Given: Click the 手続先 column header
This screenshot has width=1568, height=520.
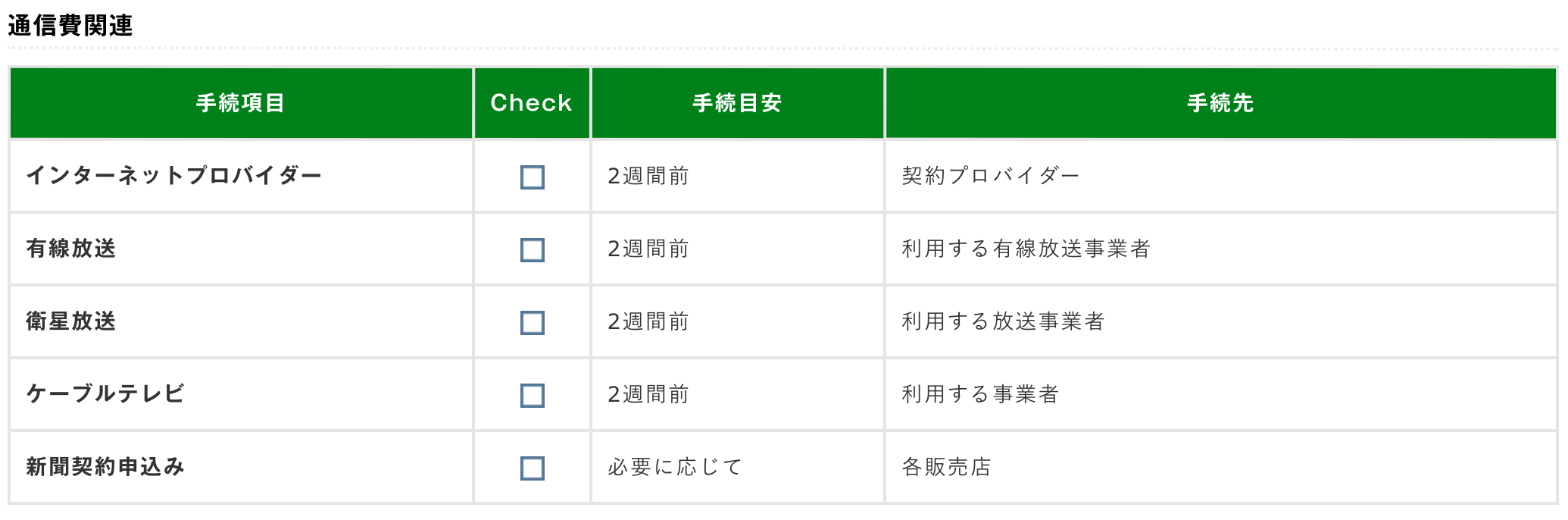Looking at the screenshot, I should coord(1220,103).
